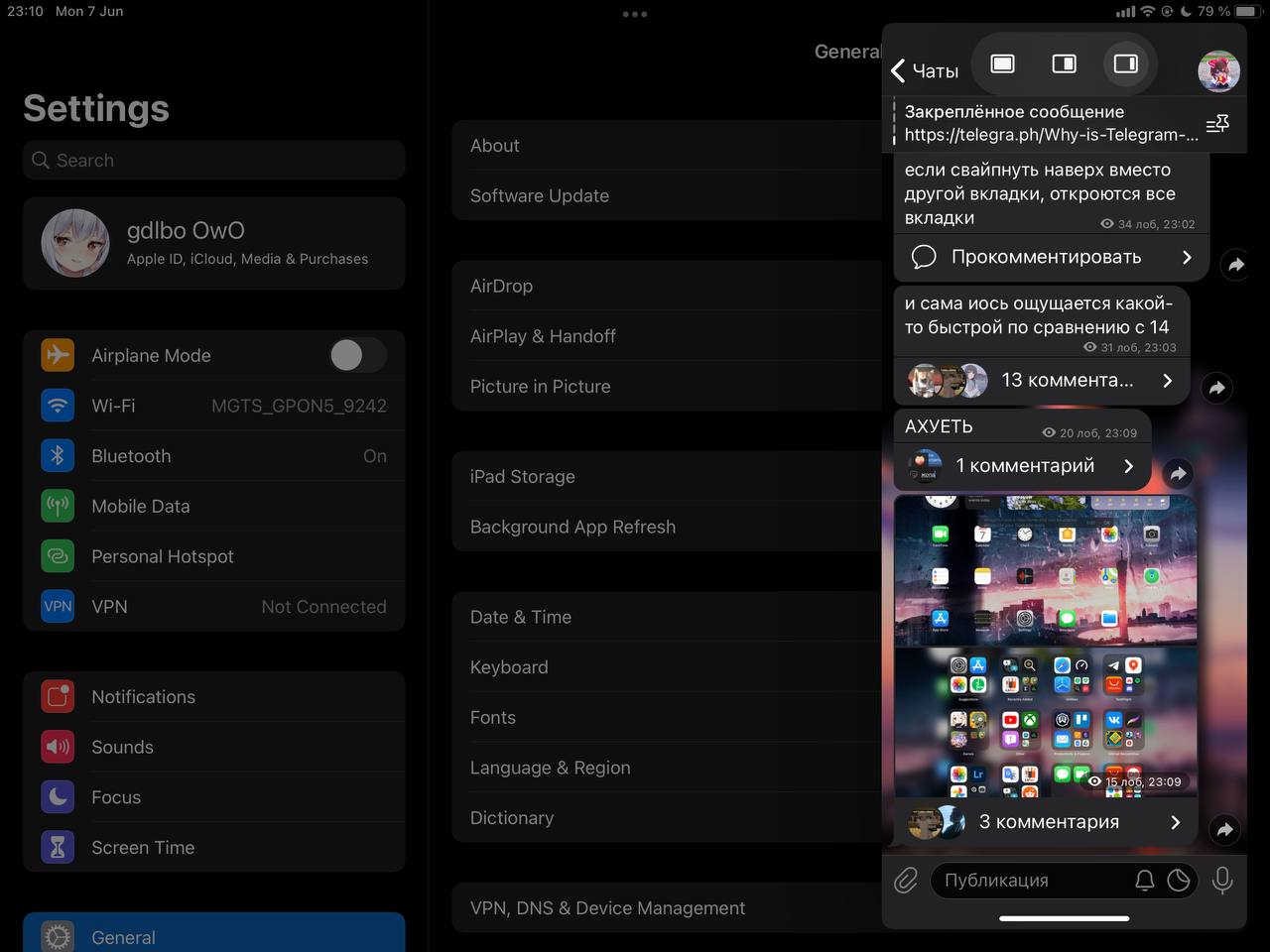This screenshot has width=1270, height=952.
Task: Tap the status bar Wi-Fi indicator
Action: pos(1147,11)
